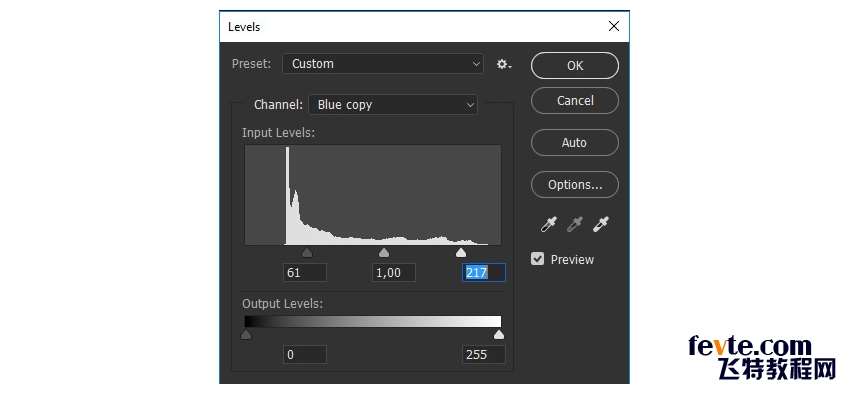Select the black point eyedropper
The width and height of the screenshot is (850, 394).
(549, 224)
